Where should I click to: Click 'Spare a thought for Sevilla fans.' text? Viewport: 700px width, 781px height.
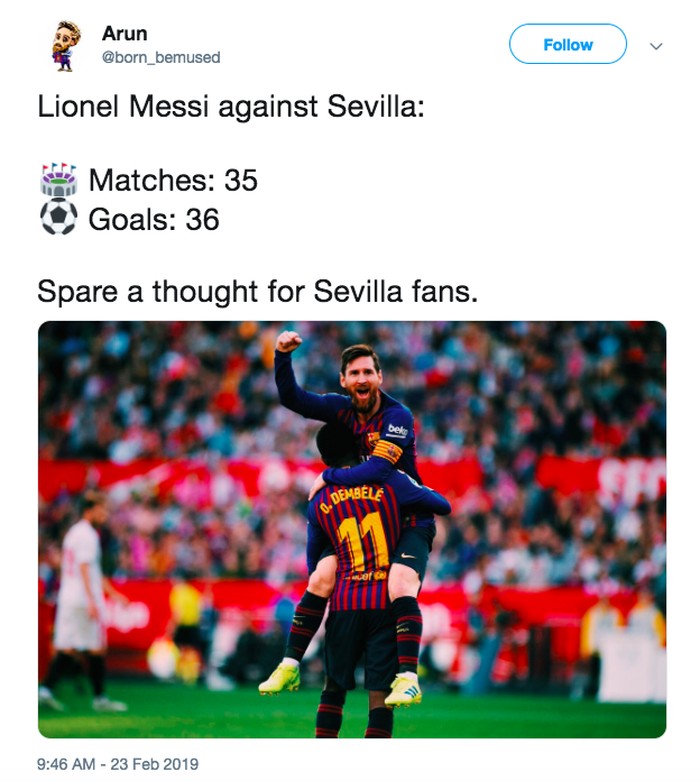(258, 292)
